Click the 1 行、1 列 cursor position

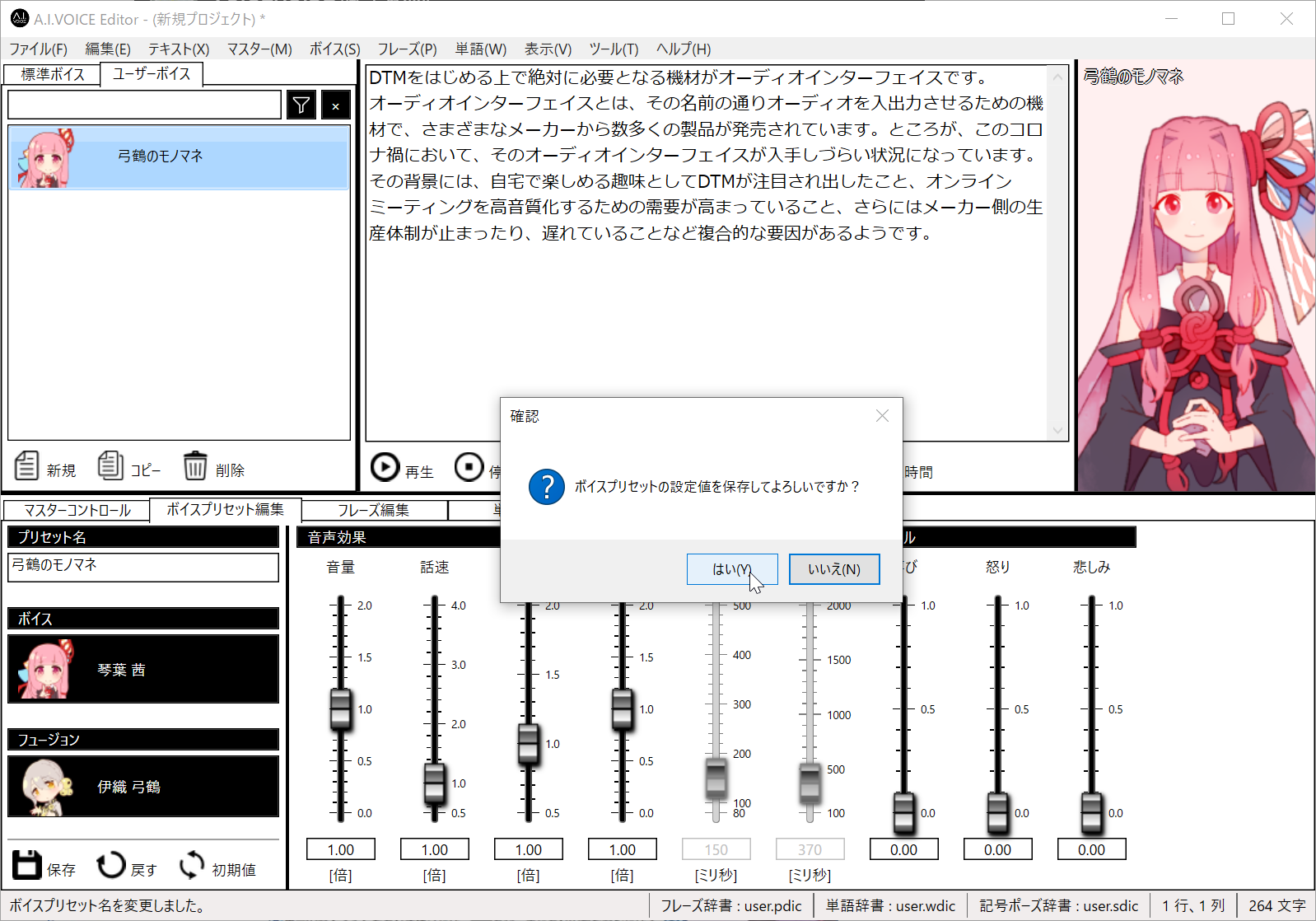pyautogui.click(x=1193, y=906)
